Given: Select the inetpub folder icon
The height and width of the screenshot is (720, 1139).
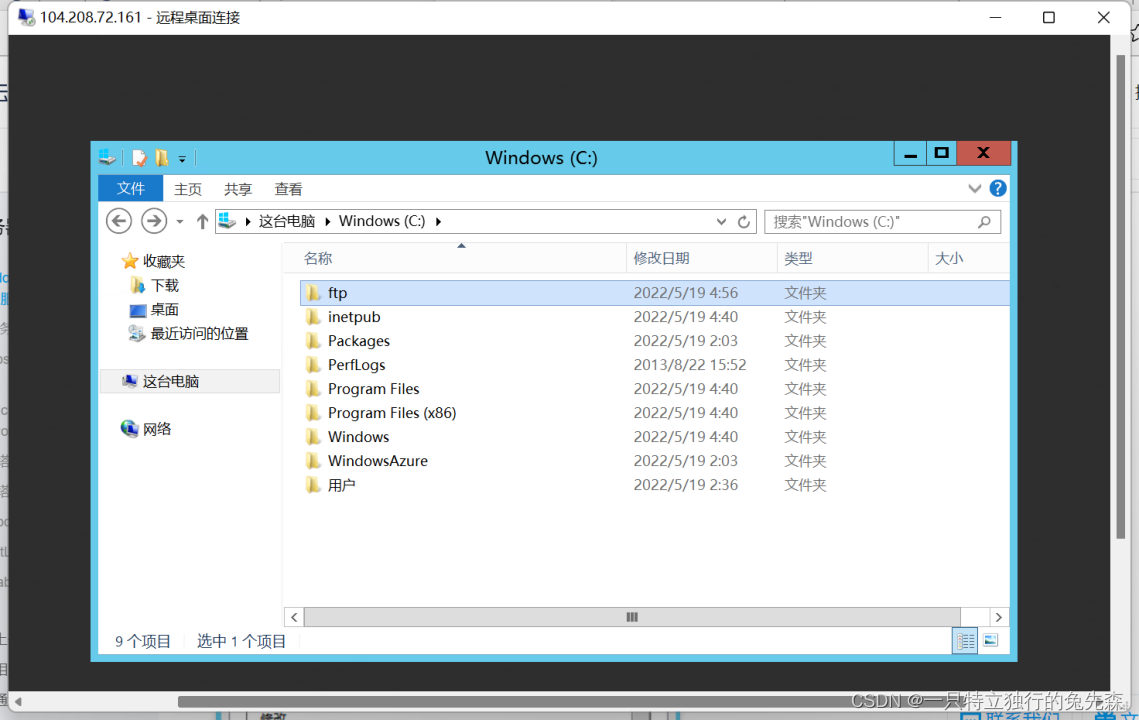Looking at the screenshot, I should click(x=313, y=317).
